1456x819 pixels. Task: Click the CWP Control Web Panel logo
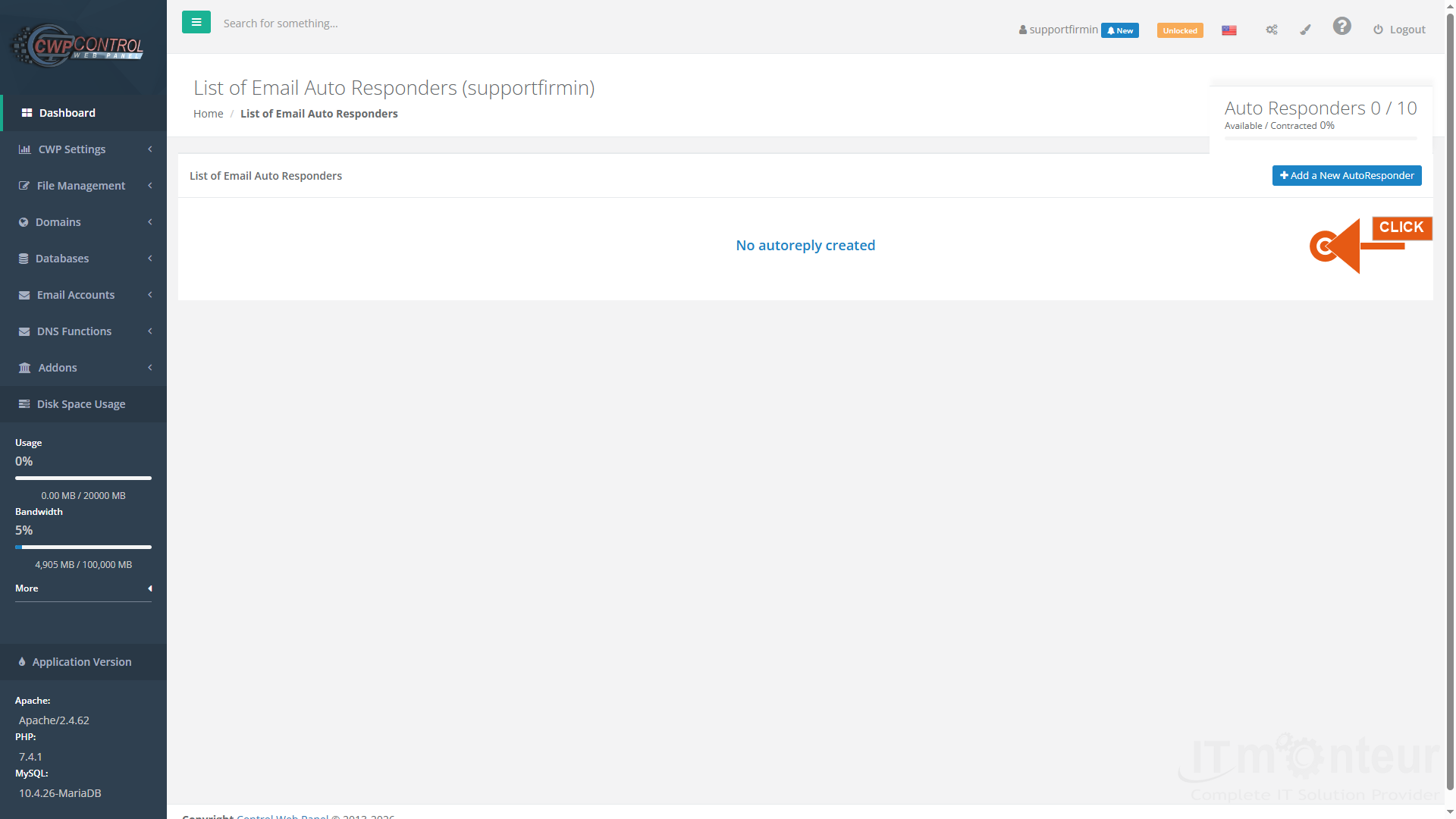pos(77,45)
